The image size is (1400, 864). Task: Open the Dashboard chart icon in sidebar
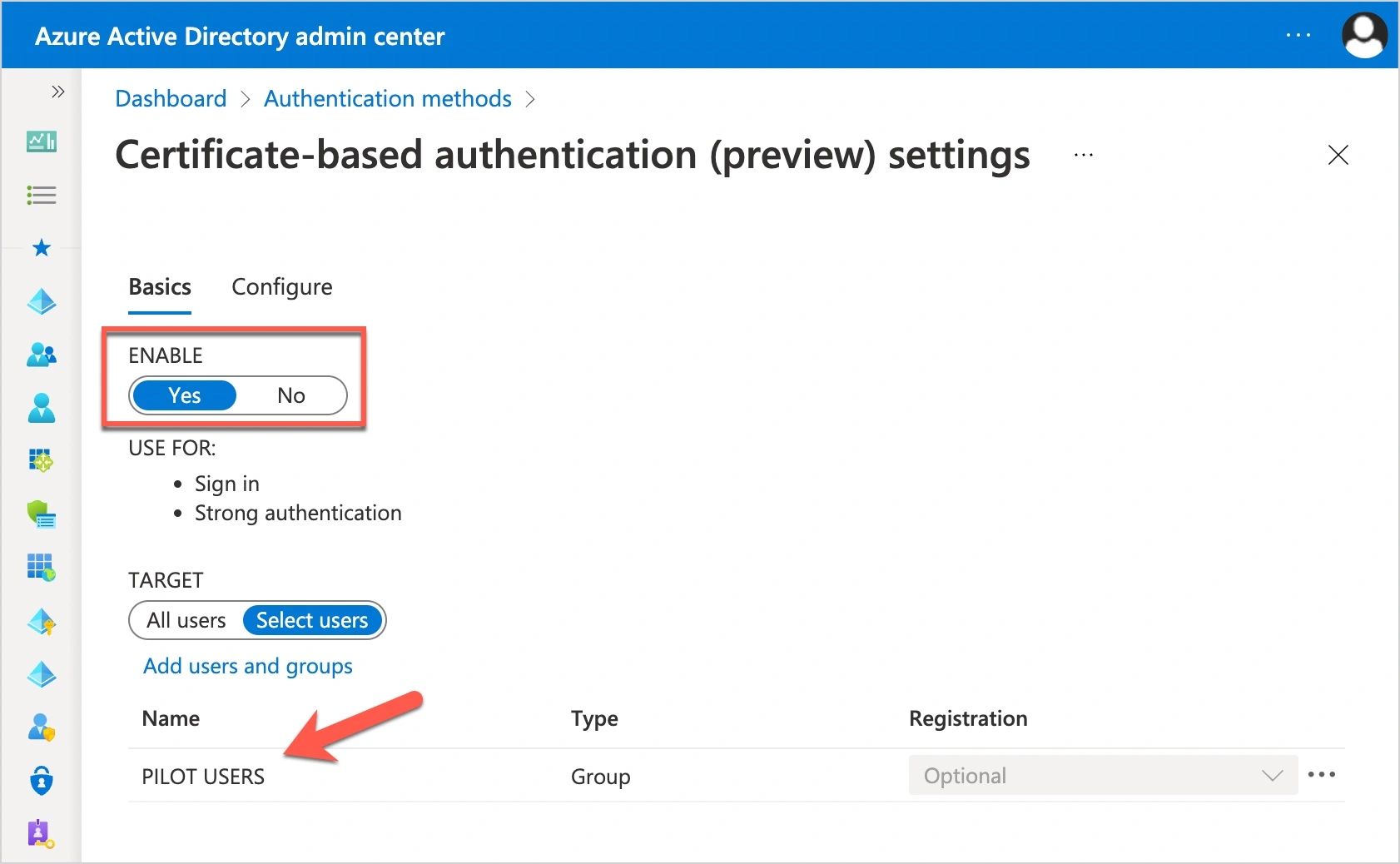(41, 142)
